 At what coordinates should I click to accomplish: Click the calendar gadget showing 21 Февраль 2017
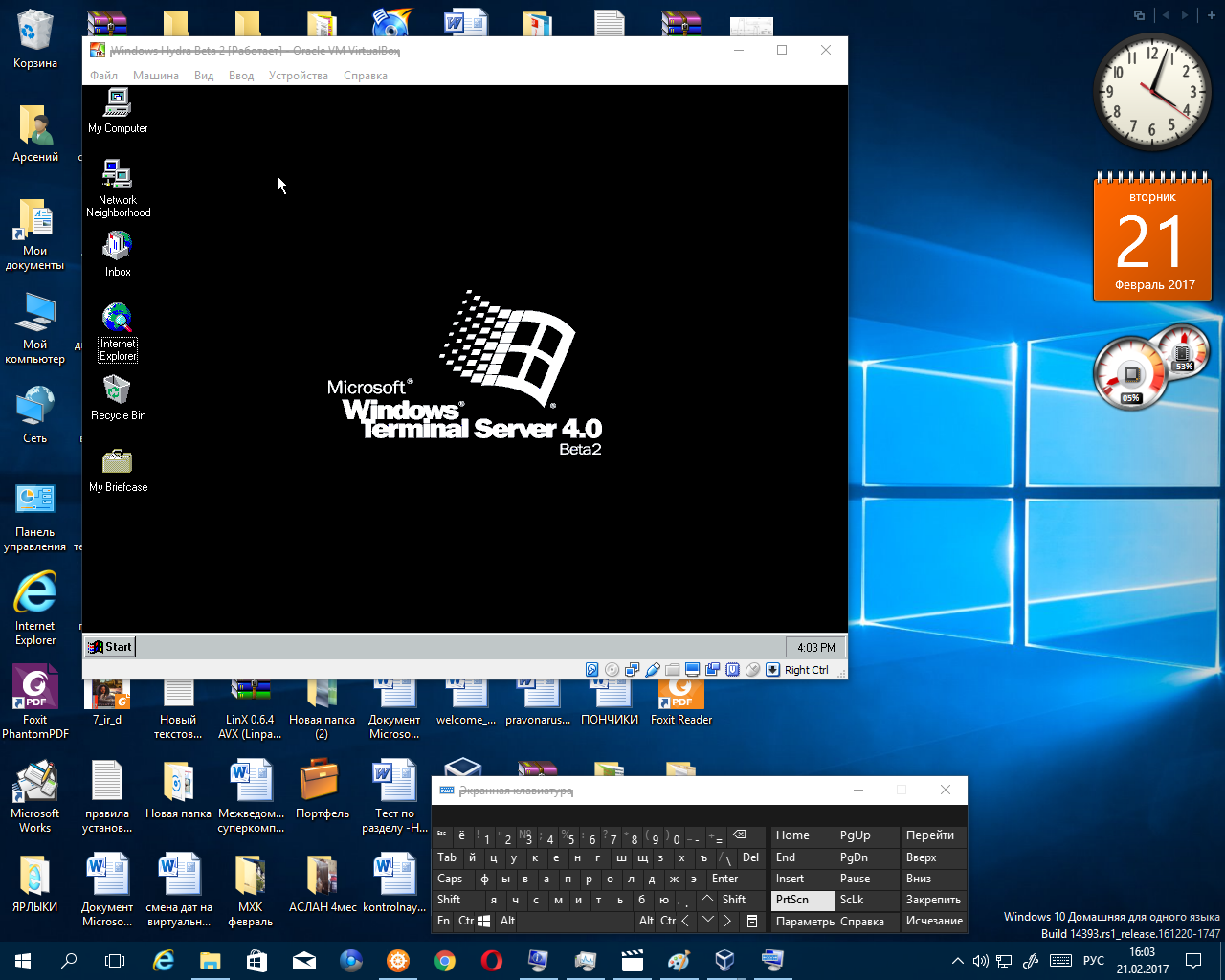click(x=1152, y=237)
